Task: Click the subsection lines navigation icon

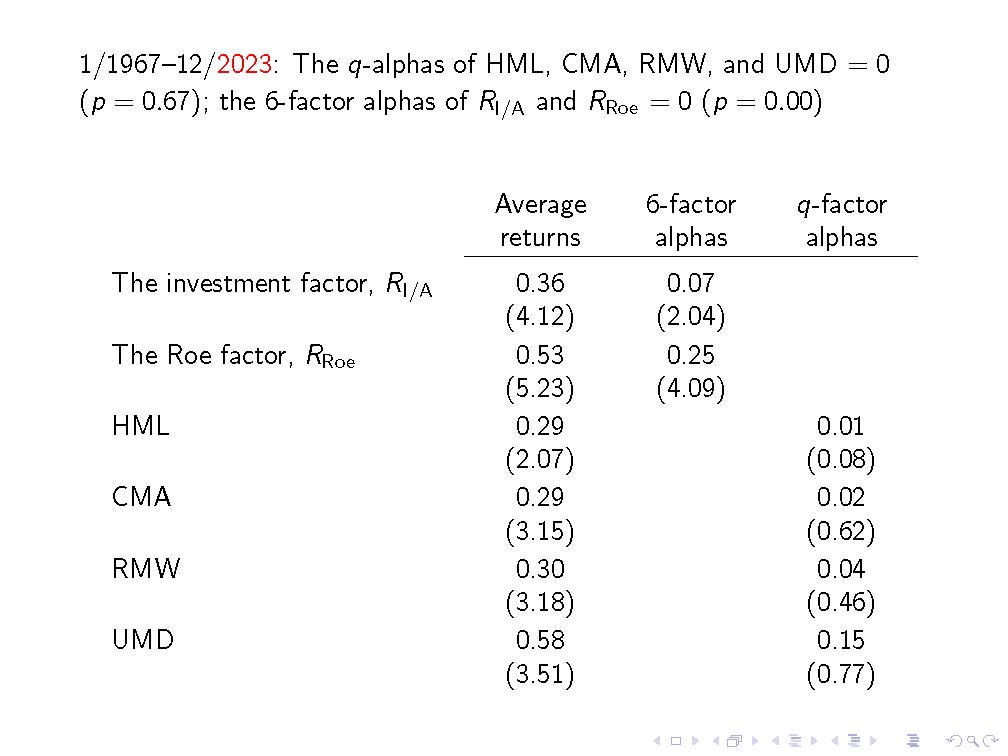Action: (x=794, y=741)
